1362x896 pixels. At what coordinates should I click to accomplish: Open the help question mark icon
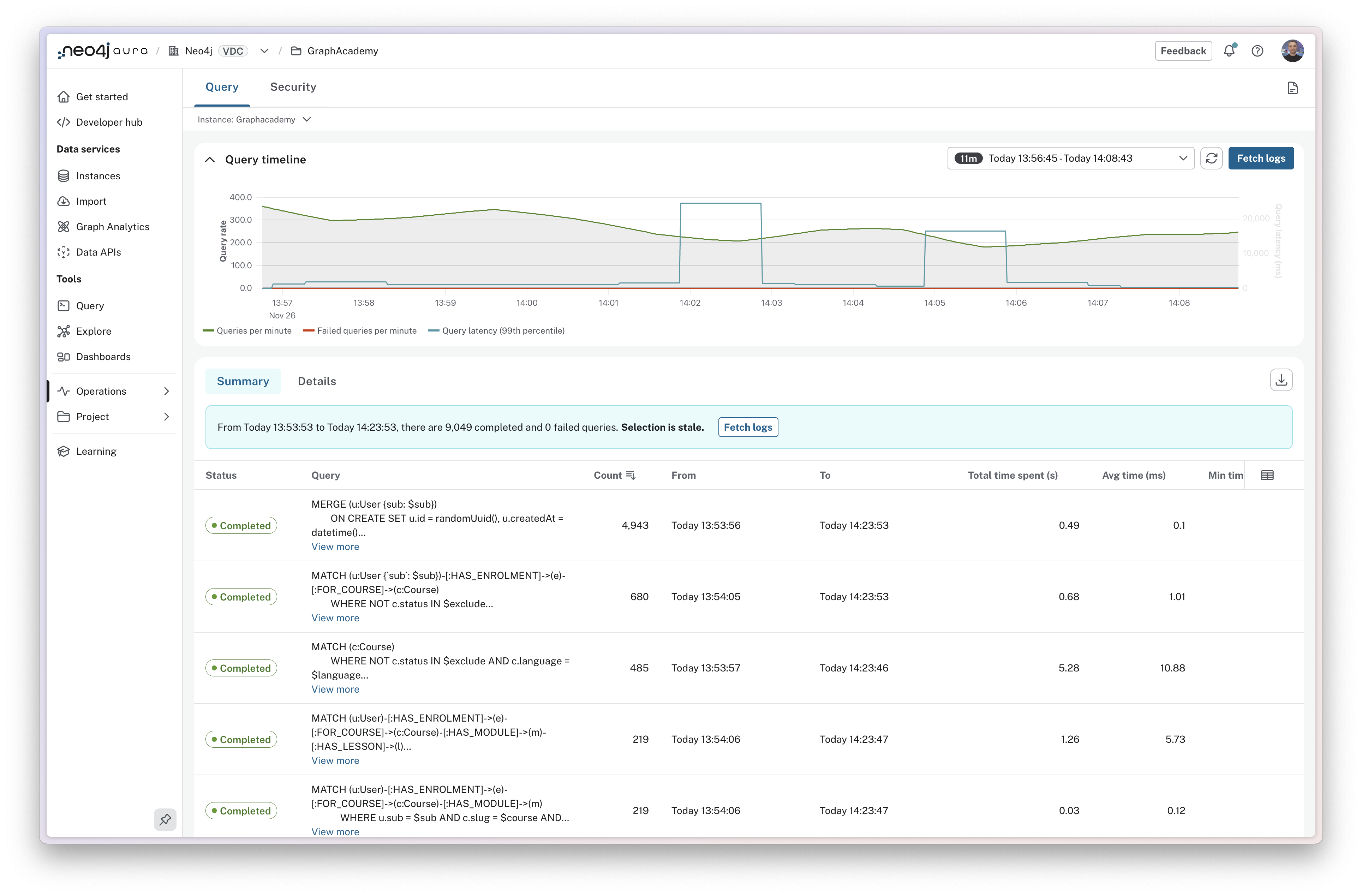point(1257,50)
